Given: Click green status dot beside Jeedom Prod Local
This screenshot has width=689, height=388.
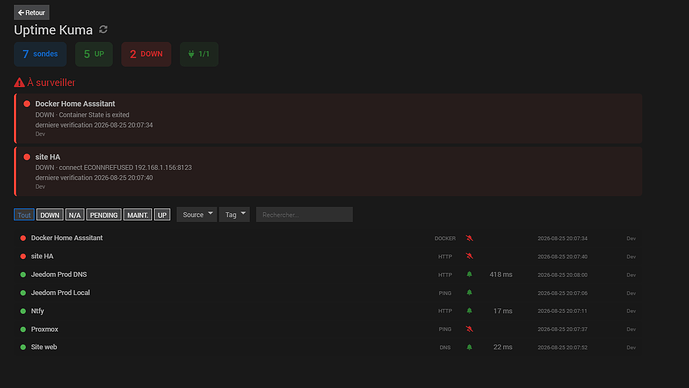Looking at the screenshot, I should click(x=23, y=293).
